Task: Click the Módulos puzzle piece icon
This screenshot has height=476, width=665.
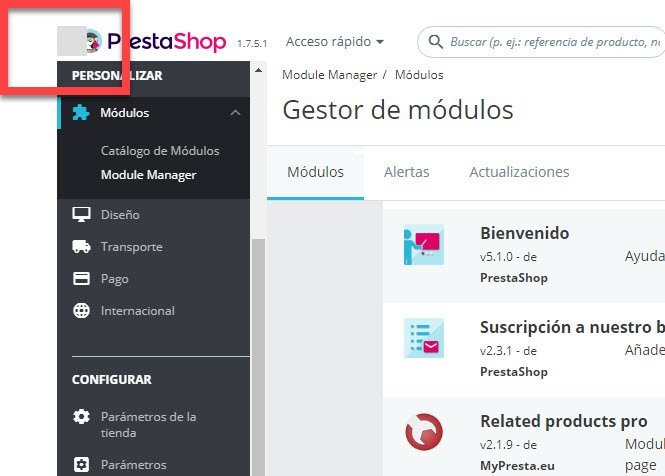Action: click(x=81, y=112)
